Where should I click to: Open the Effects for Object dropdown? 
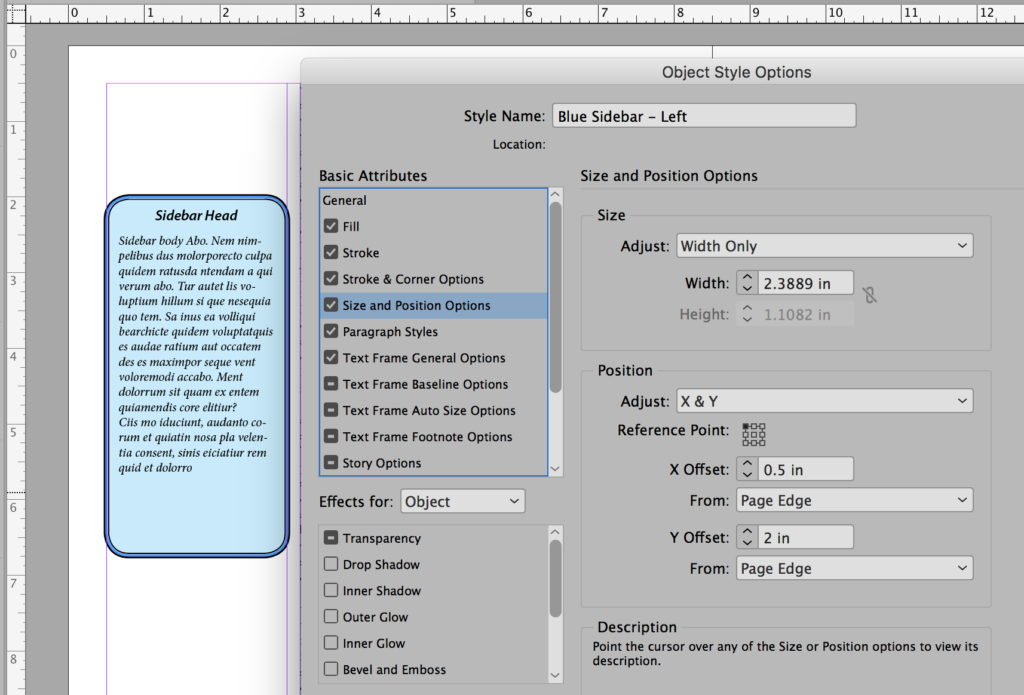tap(462, 500)
